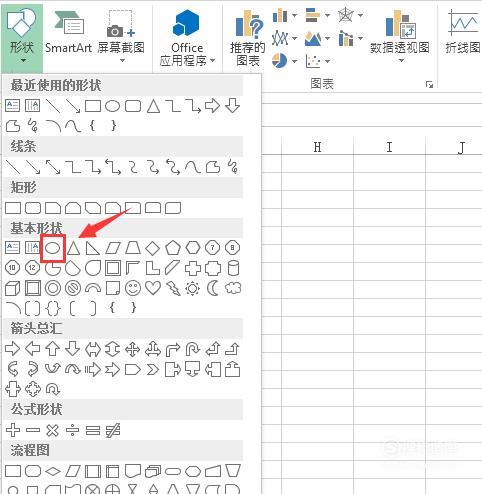Choose the equals sign in 公式形状

point(93,430)
